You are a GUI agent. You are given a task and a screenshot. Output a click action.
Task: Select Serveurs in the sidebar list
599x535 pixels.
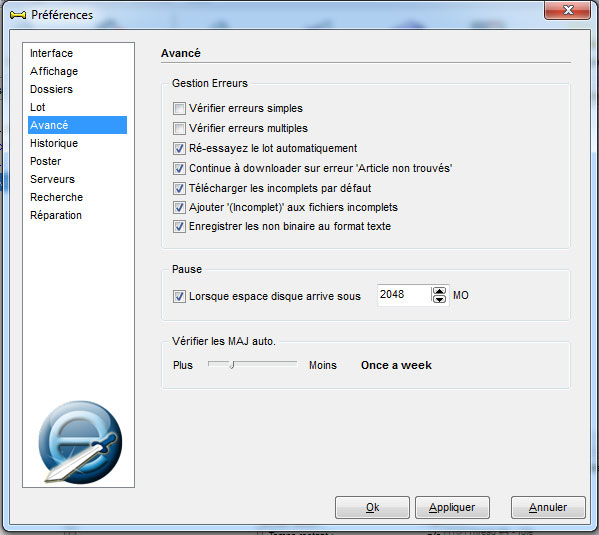pos(52,179)
